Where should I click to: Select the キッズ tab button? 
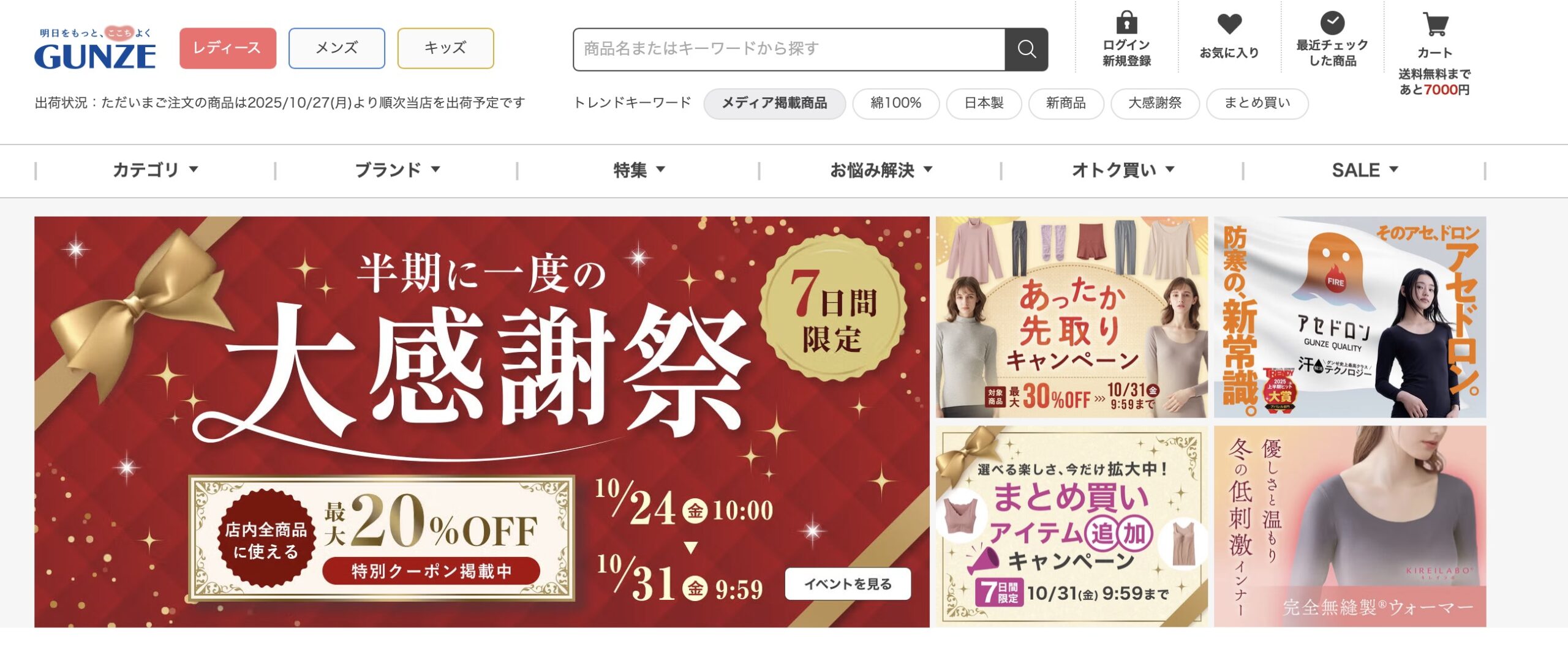[x=445, y=48]
